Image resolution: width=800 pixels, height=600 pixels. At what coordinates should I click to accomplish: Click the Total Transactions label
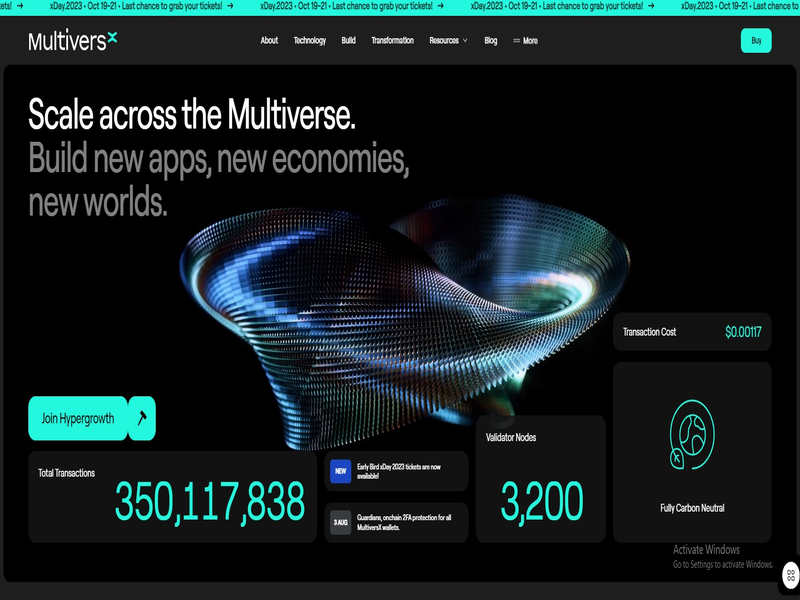(66, 473)
